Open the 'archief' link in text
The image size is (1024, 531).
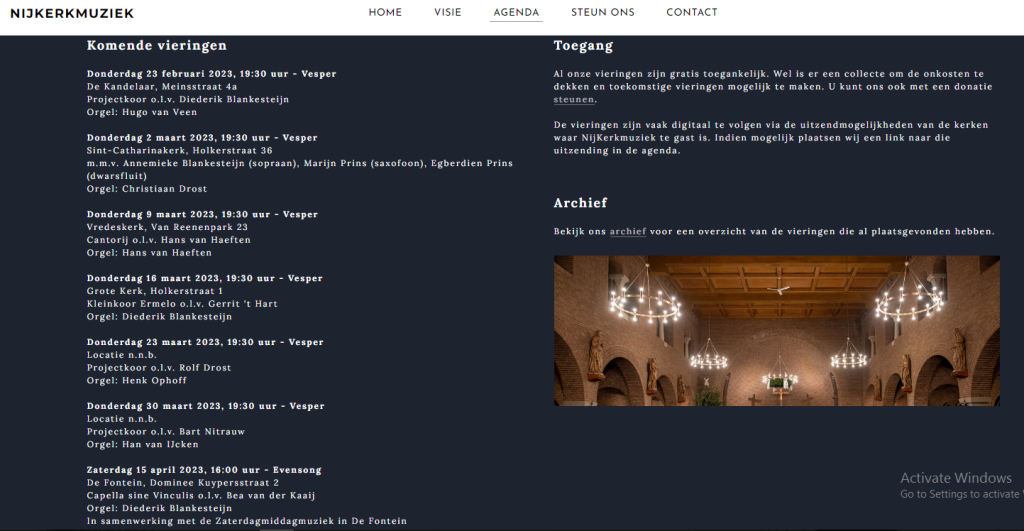(628, 232)
